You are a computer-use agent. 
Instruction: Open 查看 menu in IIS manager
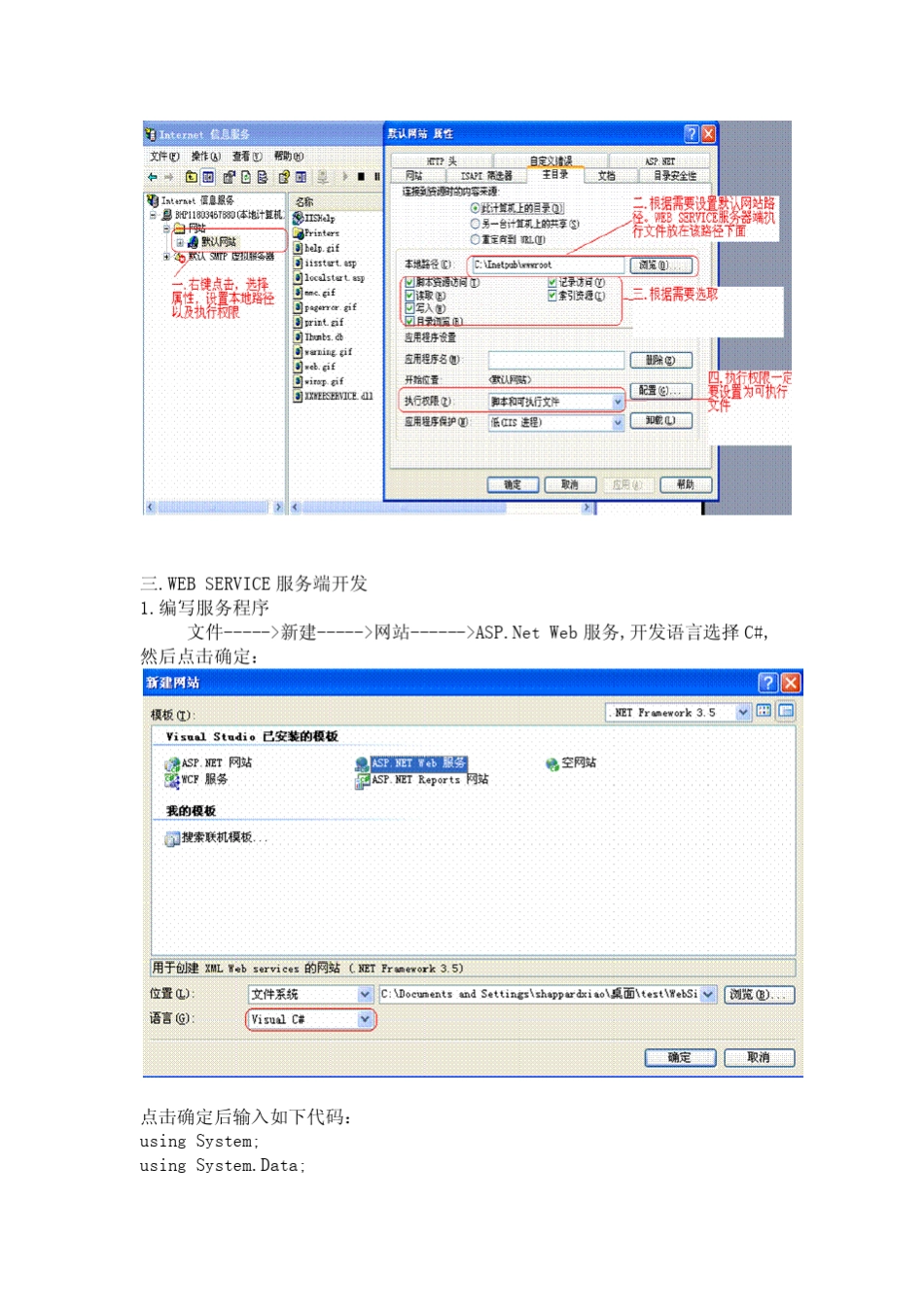[247, 156]
